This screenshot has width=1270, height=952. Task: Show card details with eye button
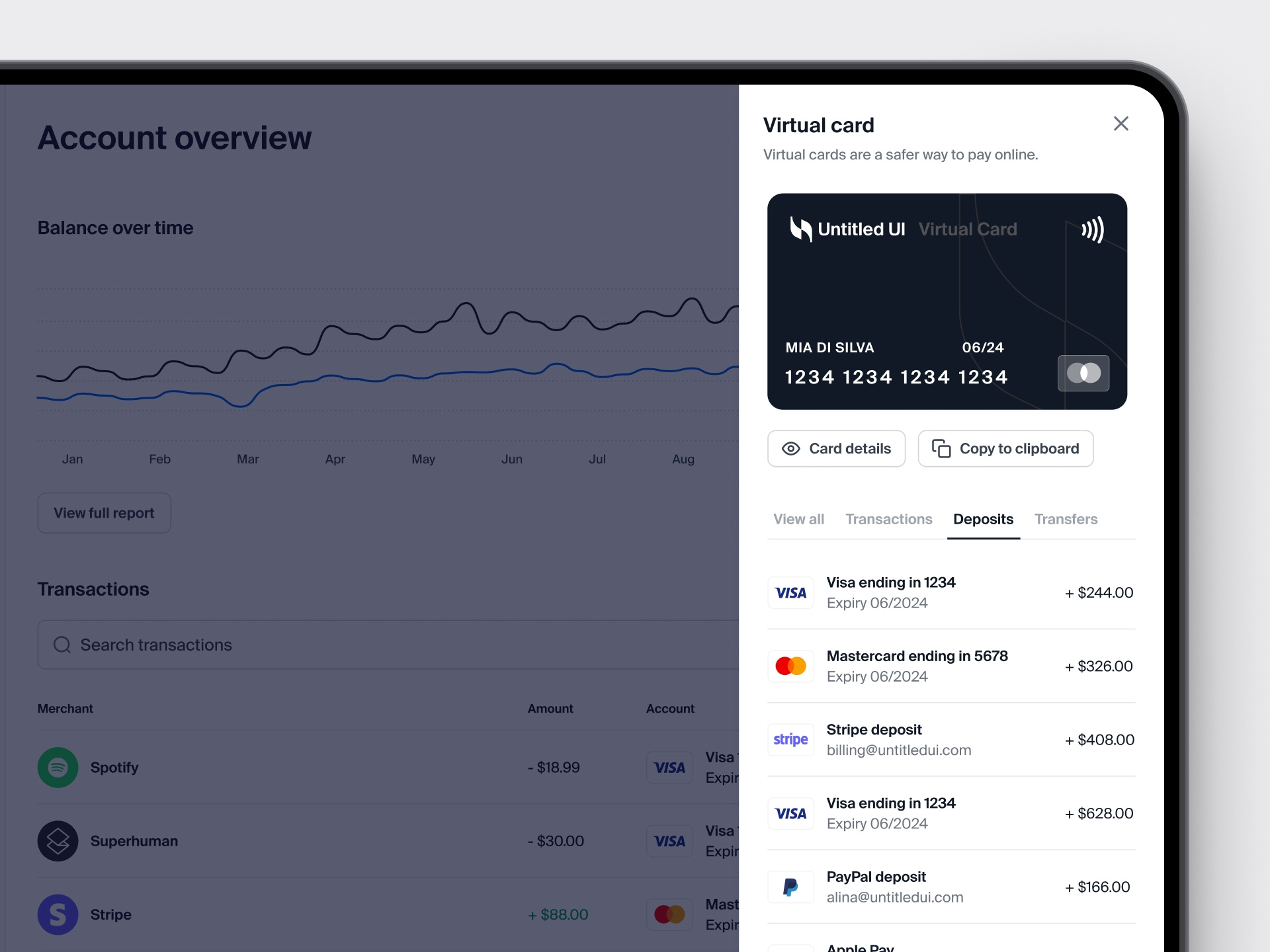(836, 449)
